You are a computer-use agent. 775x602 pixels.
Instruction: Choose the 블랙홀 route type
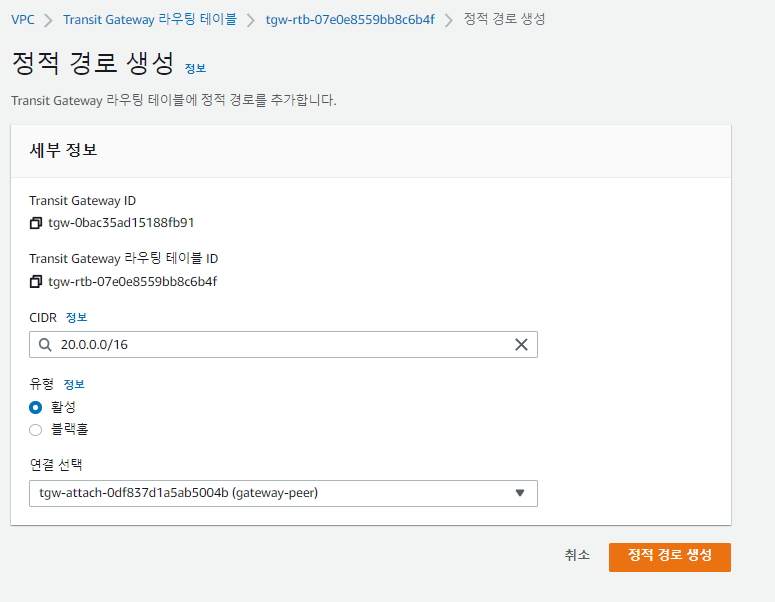pos(36,430)
